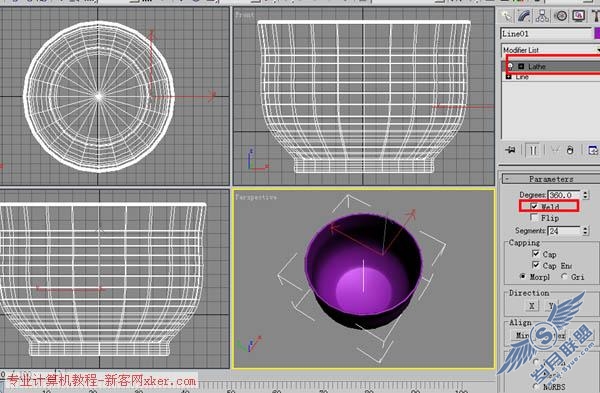Select the Line entry in modifier stack
Screen dimensions: 600x393
(x=522, y=77)
